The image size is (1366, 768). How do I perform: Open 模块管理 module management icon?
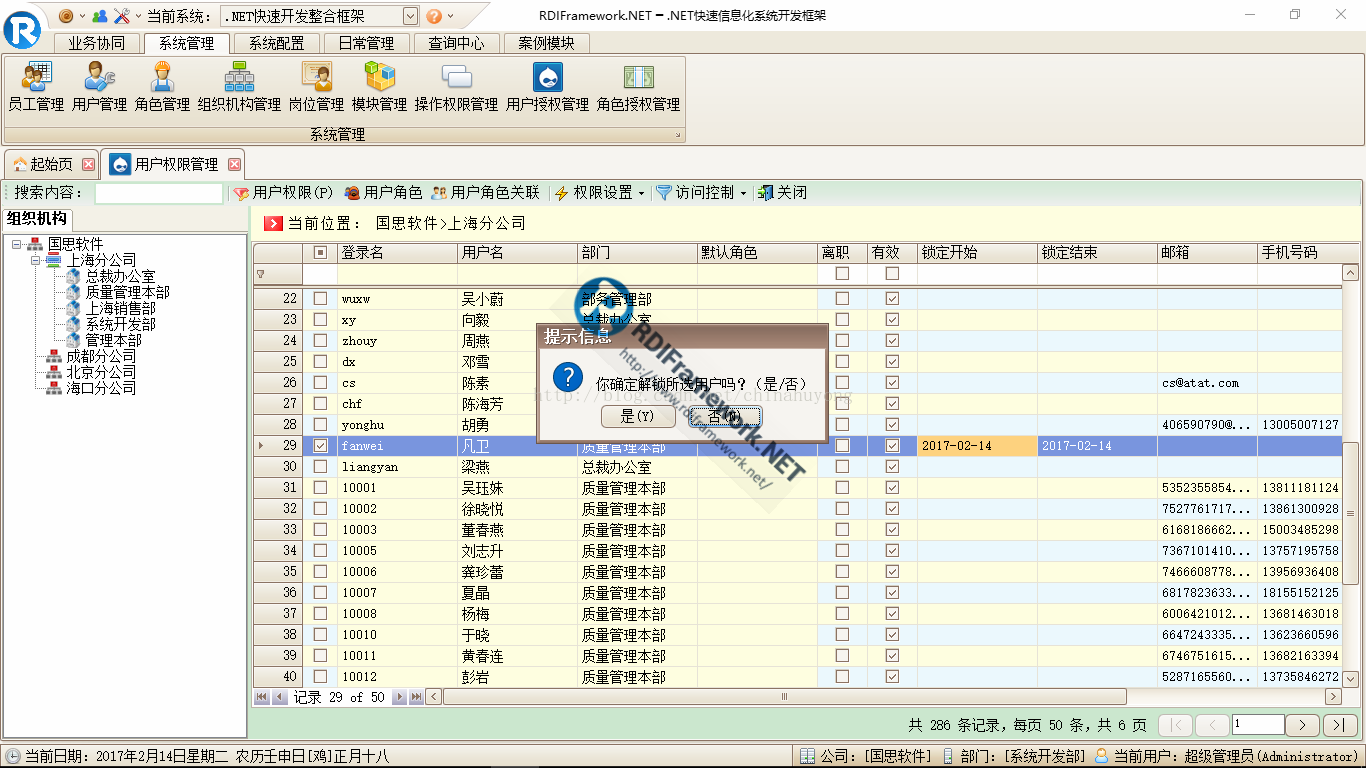[x=379, y=87]
